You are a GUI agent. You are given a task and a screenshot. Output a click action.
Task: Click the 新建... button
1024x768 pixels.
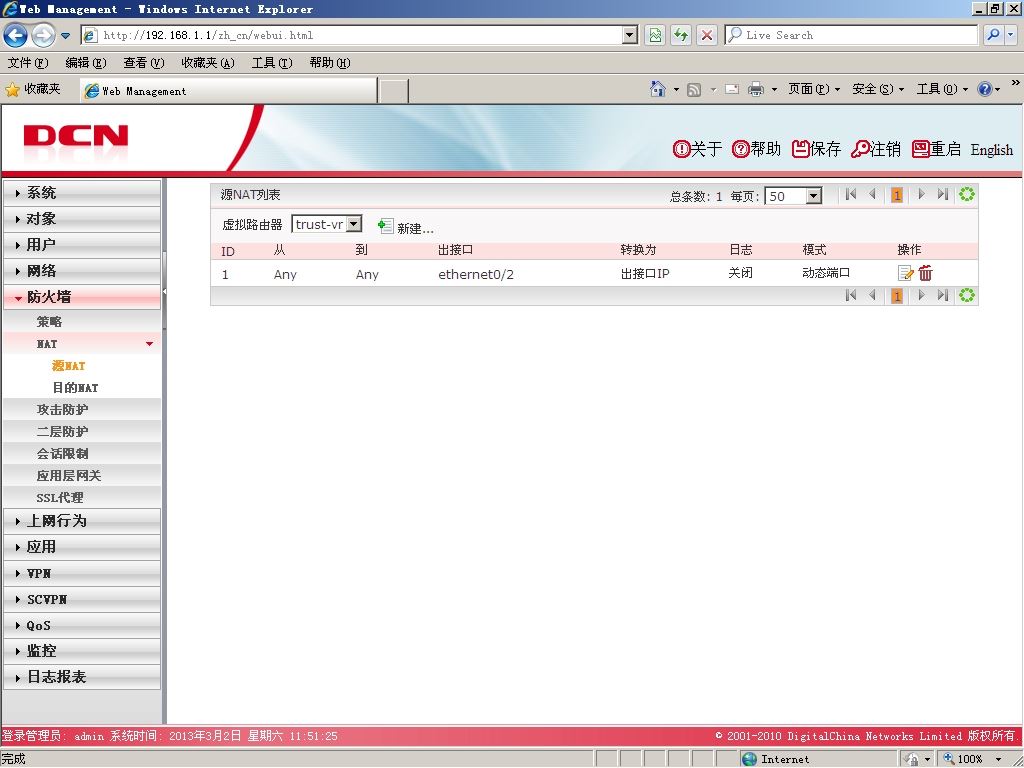pos(406,227)
